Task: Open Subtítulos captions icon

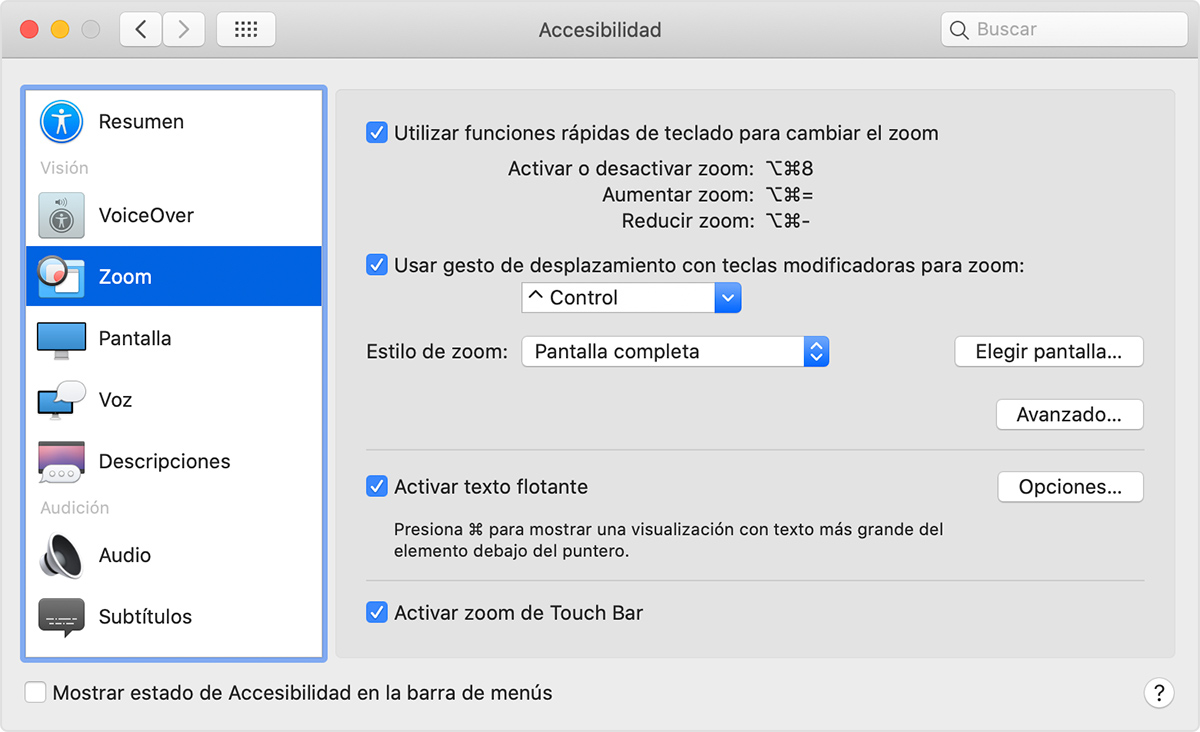Action: tap(60, 616)
